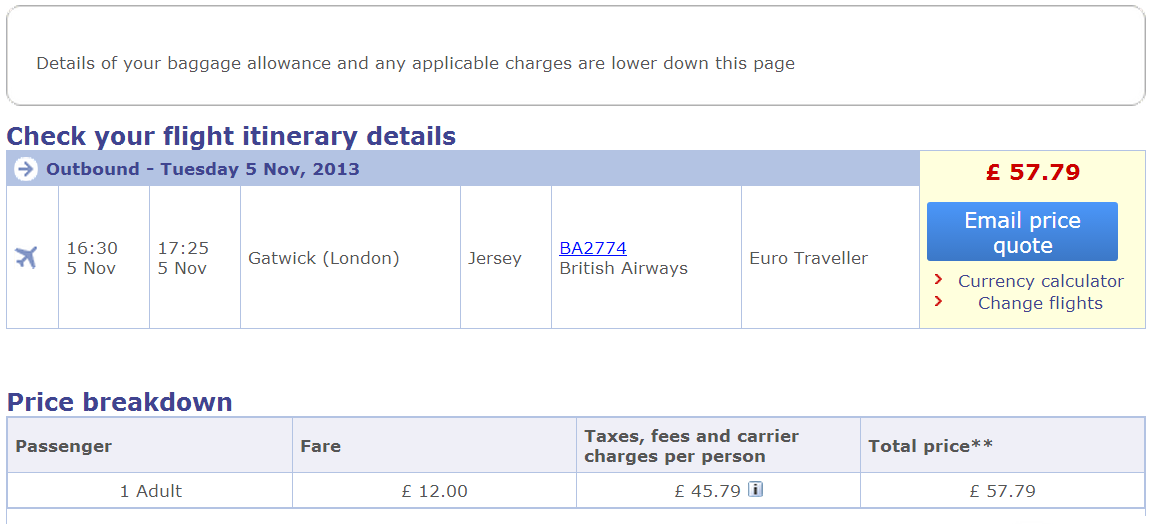The width and height of the screenshot is (1154, 524).
Task: Click the Euro Traveller cabin class cell
Action: pyautogui.click(x=808, y=258)
